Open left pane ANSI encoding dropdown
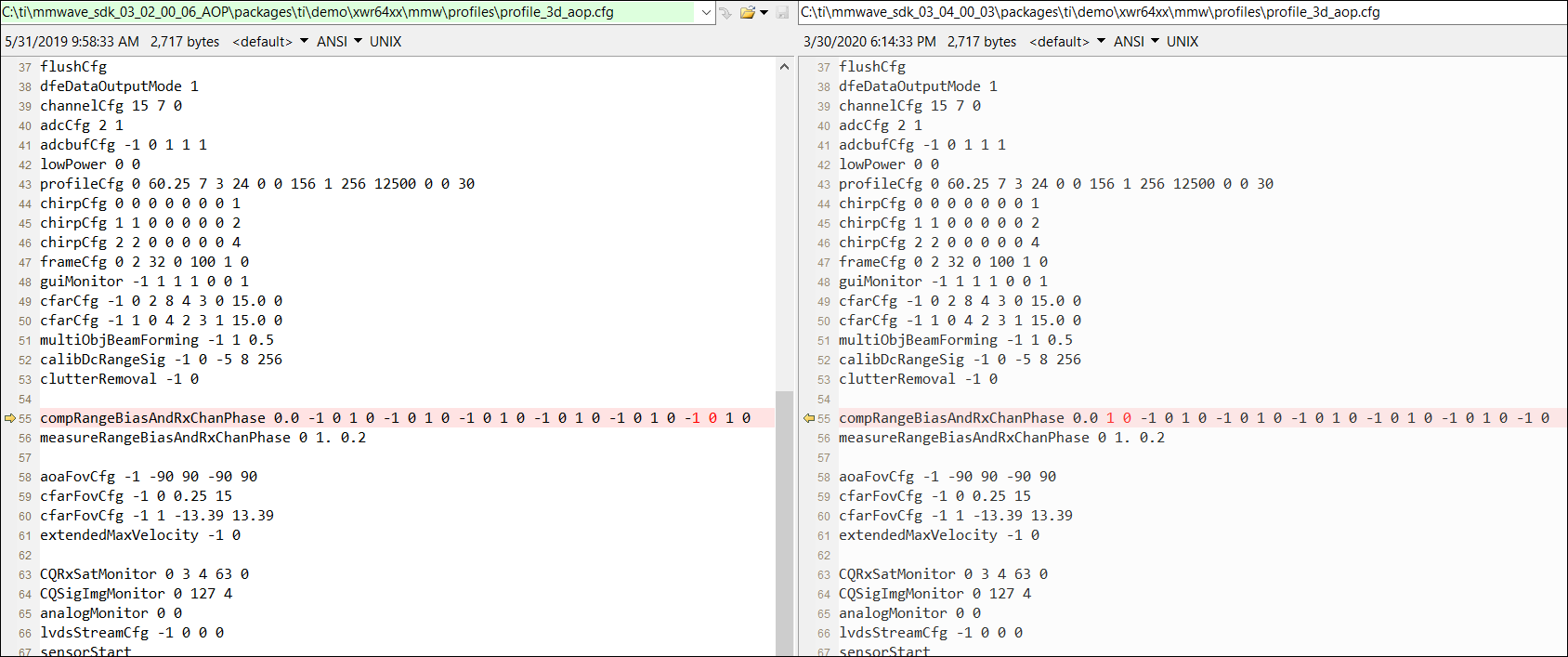This screenshot has height=657, width=1568. point(339,42)
